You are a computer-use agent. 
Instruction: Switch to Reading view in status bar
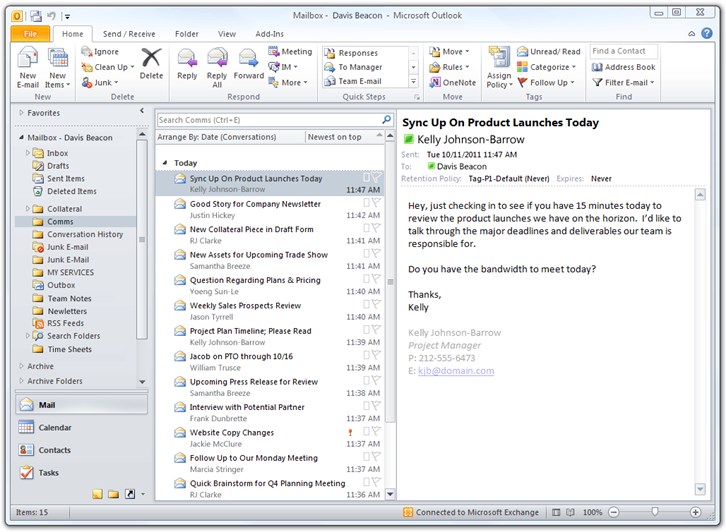tap(570, 512)
